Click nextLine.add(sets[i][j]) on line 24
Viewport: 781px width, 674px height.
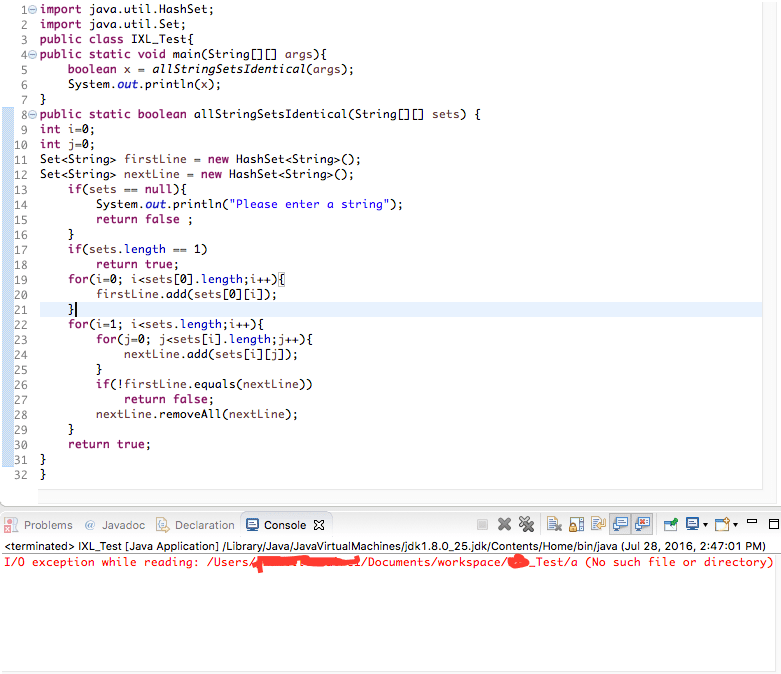point(211,354)
